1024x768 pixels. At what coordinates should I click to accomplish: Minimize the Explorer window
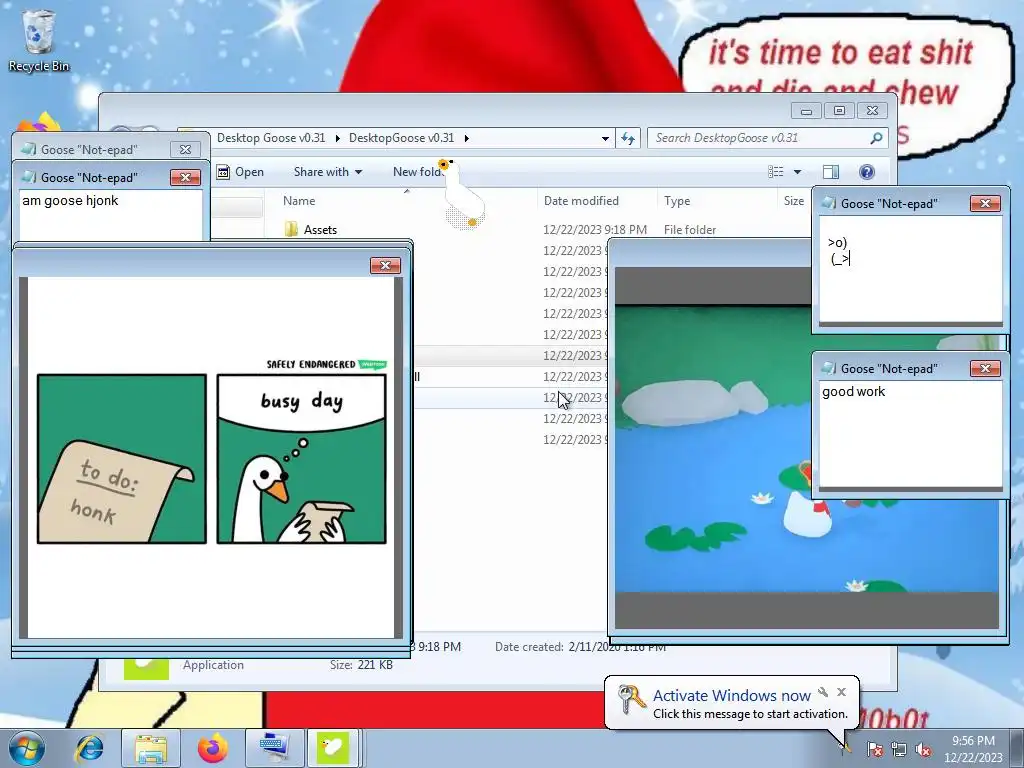(806, 110)
